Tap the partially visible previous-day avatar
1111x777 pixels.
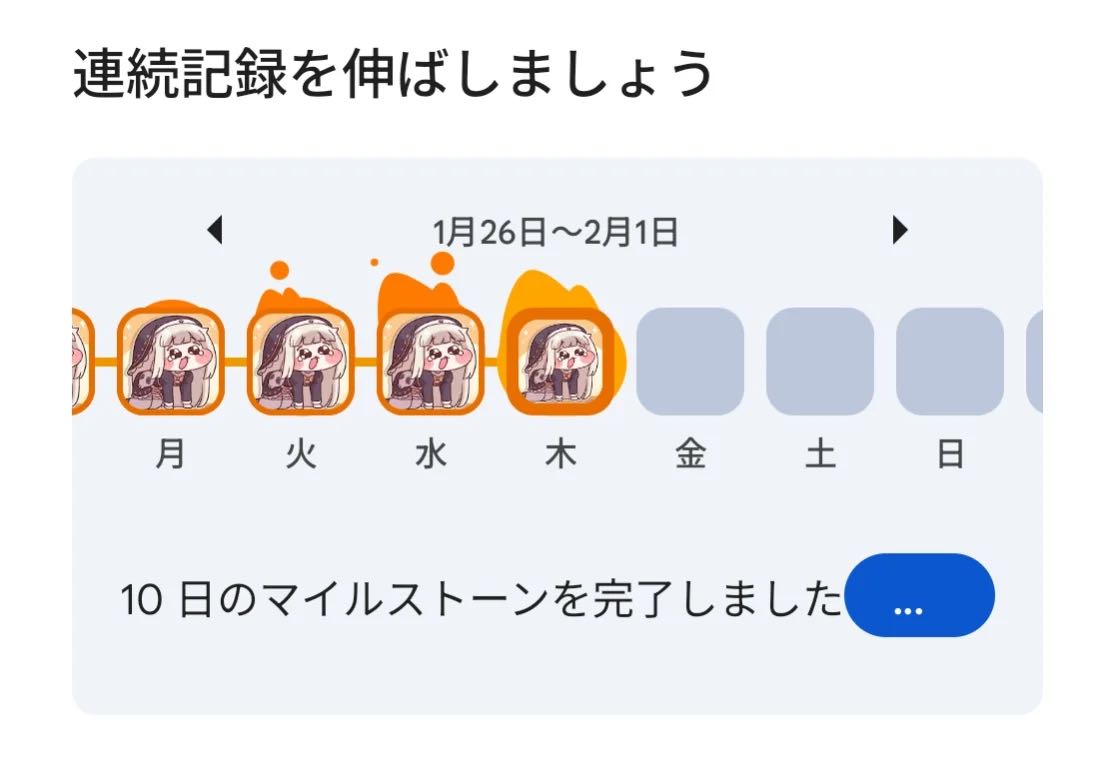(x=83, y=361)
